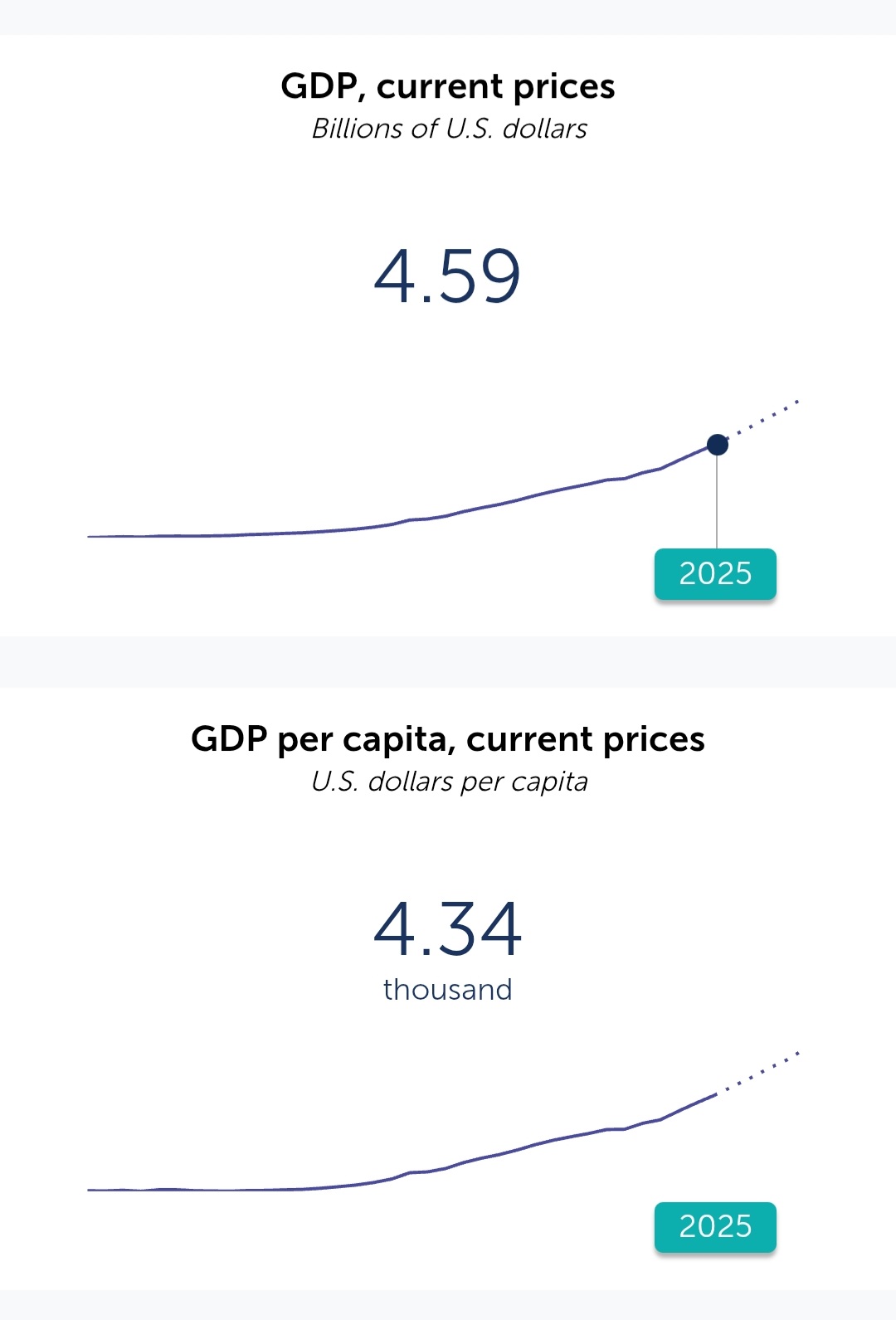Click the vertical marker line above 2025 label

pos(717,502)
